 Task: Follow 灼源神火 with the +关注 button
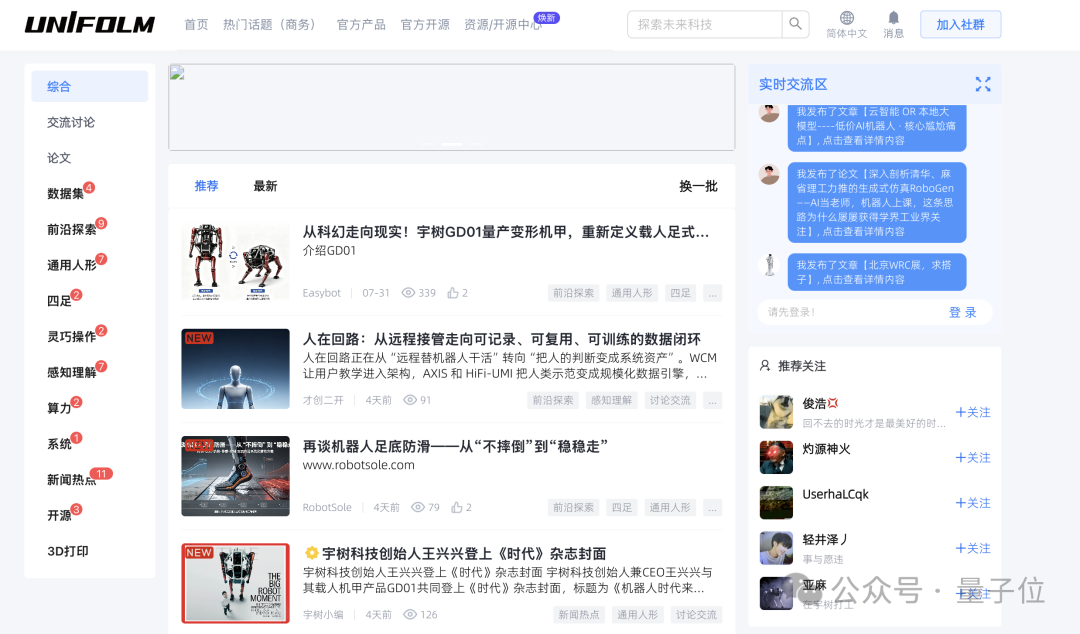coord(973,458)
